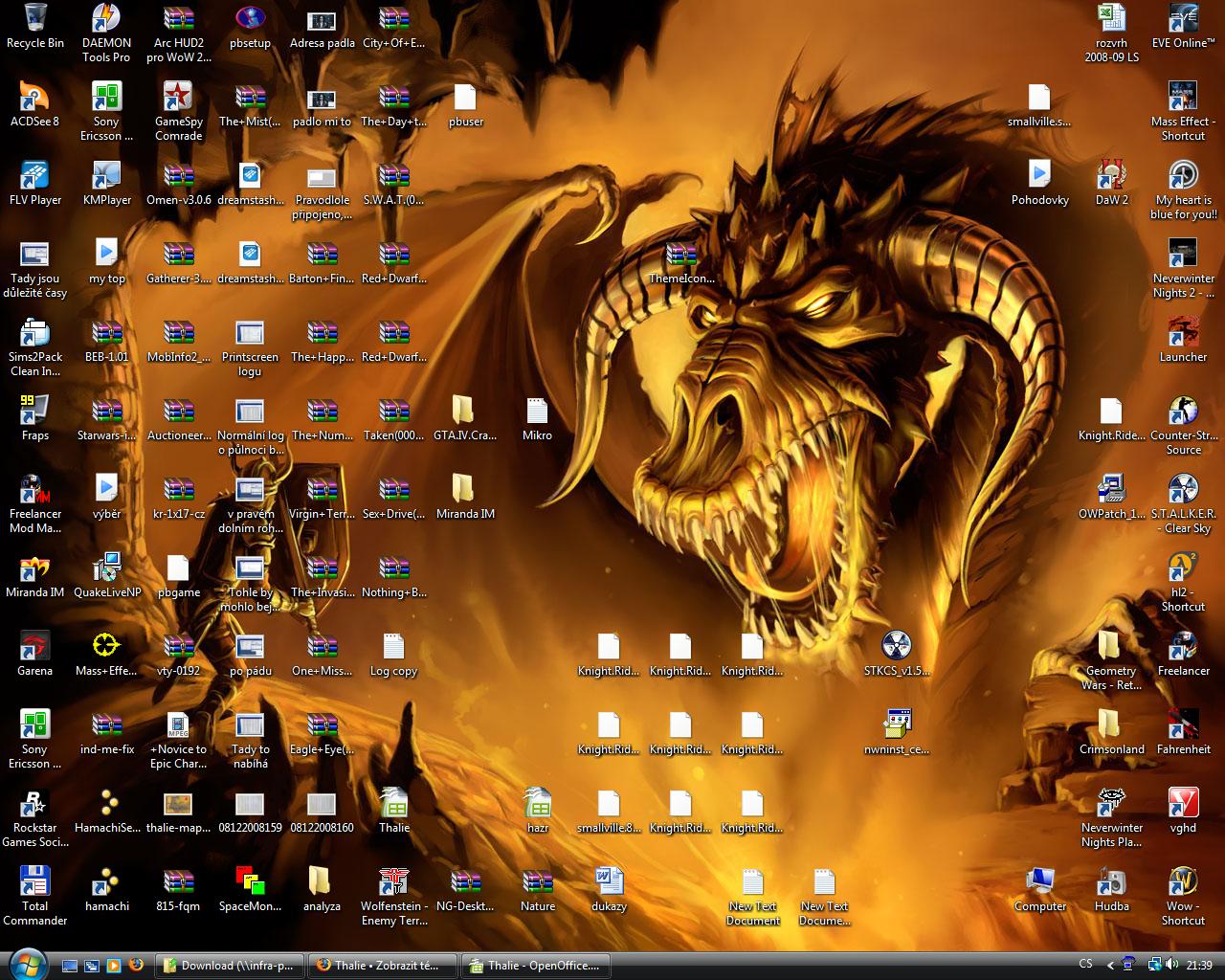Launch DAEMON Tools Pro shortcut
The image size is (1225, 980).
[x=106, y=19]
